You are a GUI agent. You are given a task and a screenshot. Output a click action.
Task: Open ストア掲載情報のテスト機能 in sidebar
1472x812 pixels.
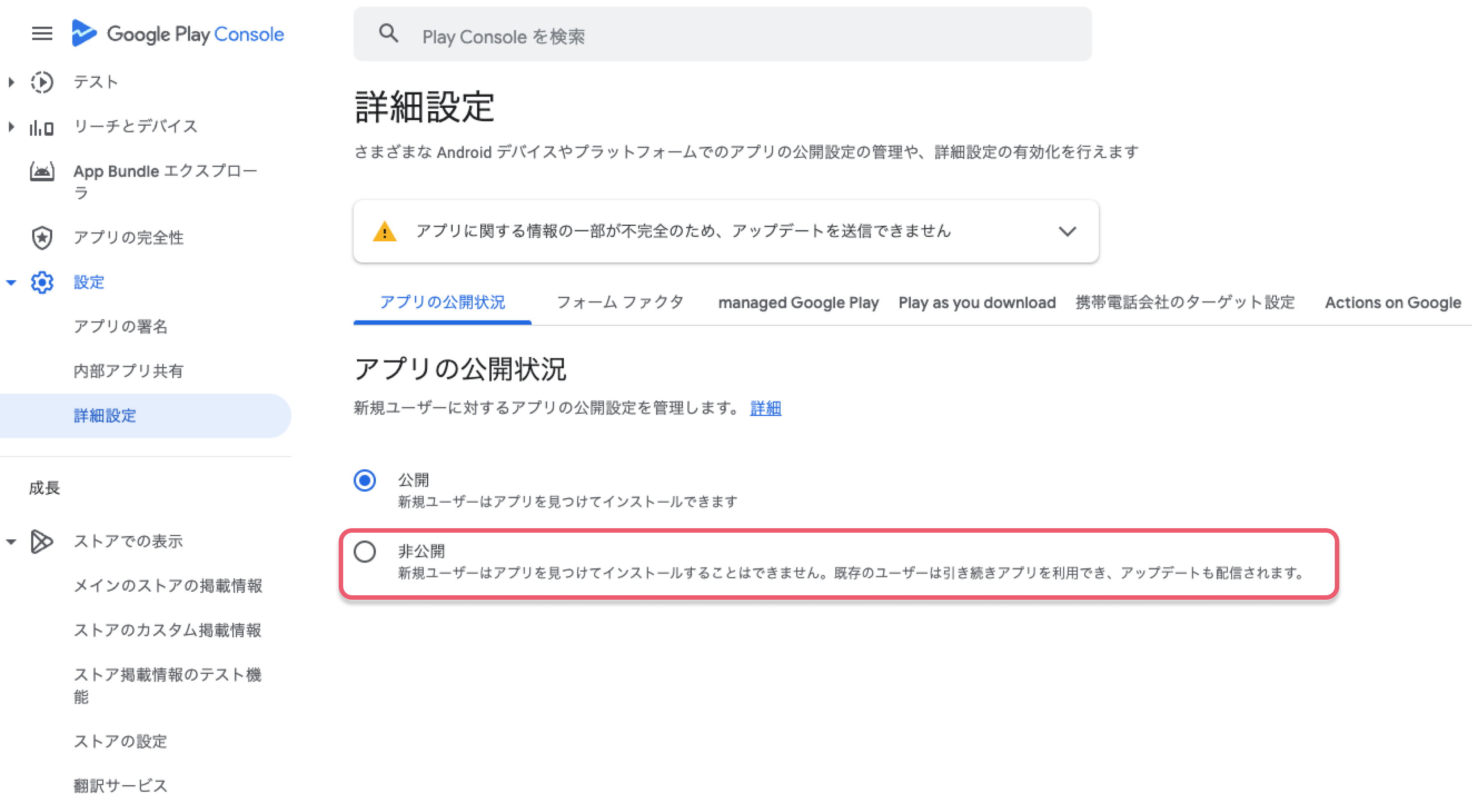tap(168, 685)
